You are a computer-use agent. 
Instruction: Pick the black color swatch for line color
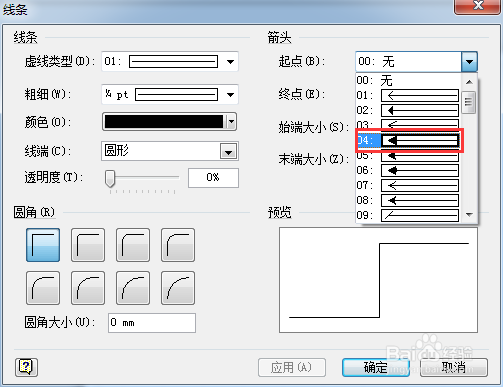(x=164, y=122)
